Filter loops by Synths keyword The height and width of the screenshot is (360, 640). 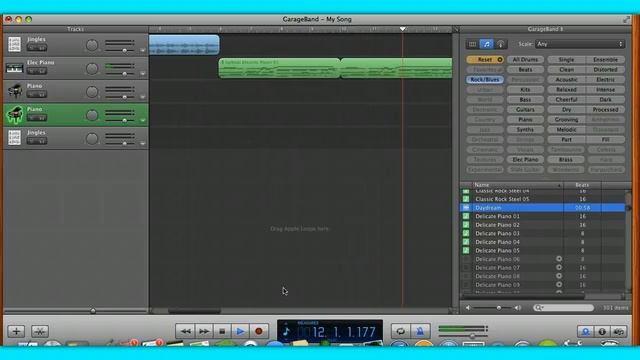coord(525,130)
